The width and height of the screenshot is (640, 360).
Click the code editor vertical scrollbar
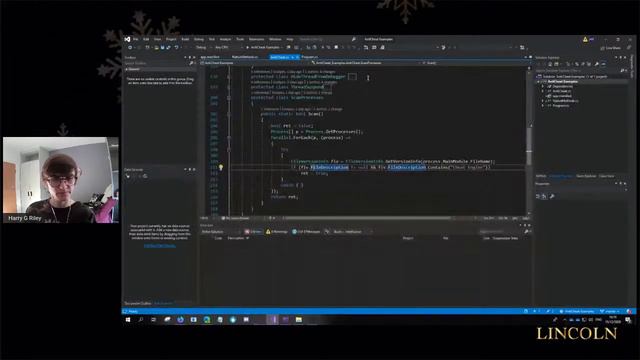[529, 141]
